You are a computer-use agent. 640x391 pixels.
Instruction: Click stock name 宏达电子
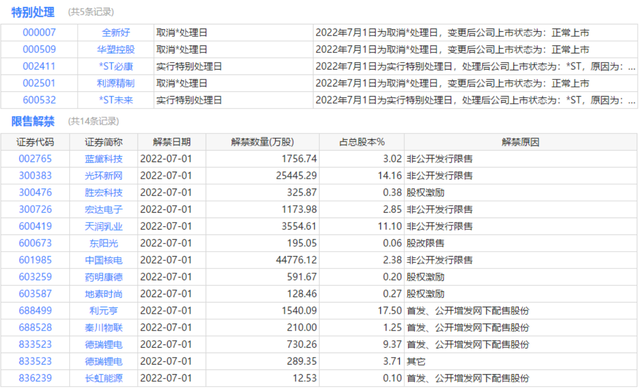104,209
